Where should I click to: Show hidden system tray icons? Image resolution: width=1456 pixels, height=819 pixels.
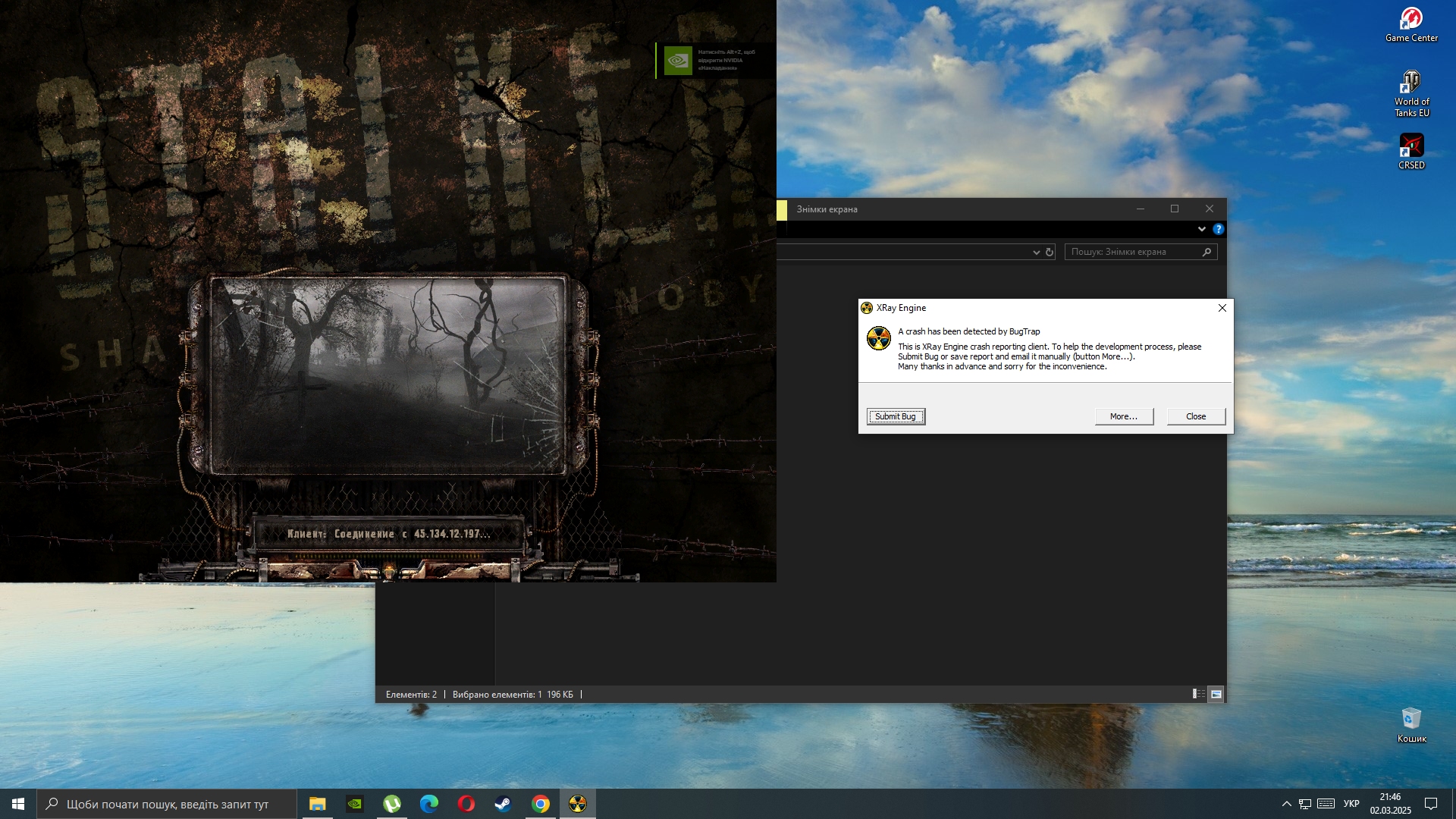pyautogui.click(x=1286, y=804)
